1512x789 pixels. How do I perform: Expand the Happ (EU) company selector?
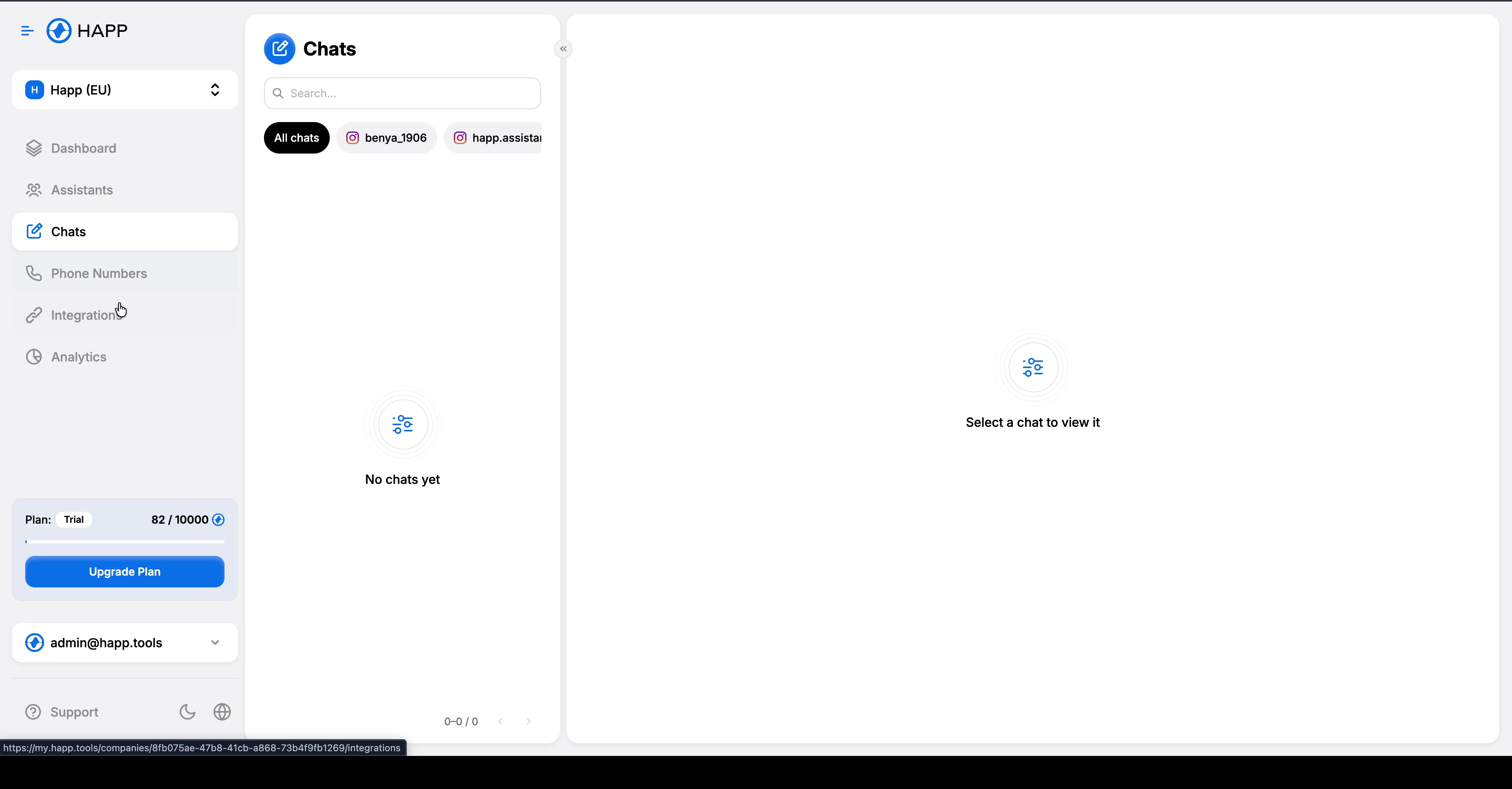click(124, 90)
